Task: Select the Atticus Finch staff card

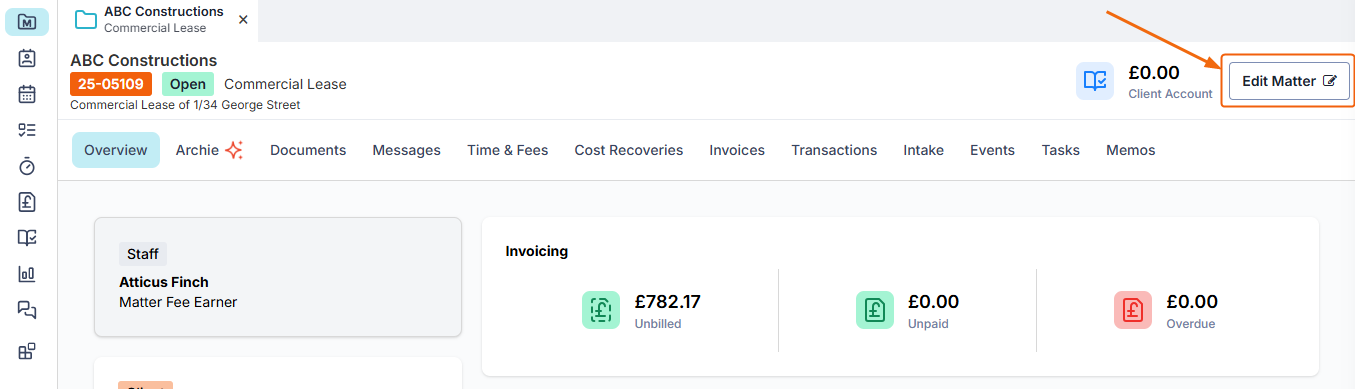Action: click(278, 277)
